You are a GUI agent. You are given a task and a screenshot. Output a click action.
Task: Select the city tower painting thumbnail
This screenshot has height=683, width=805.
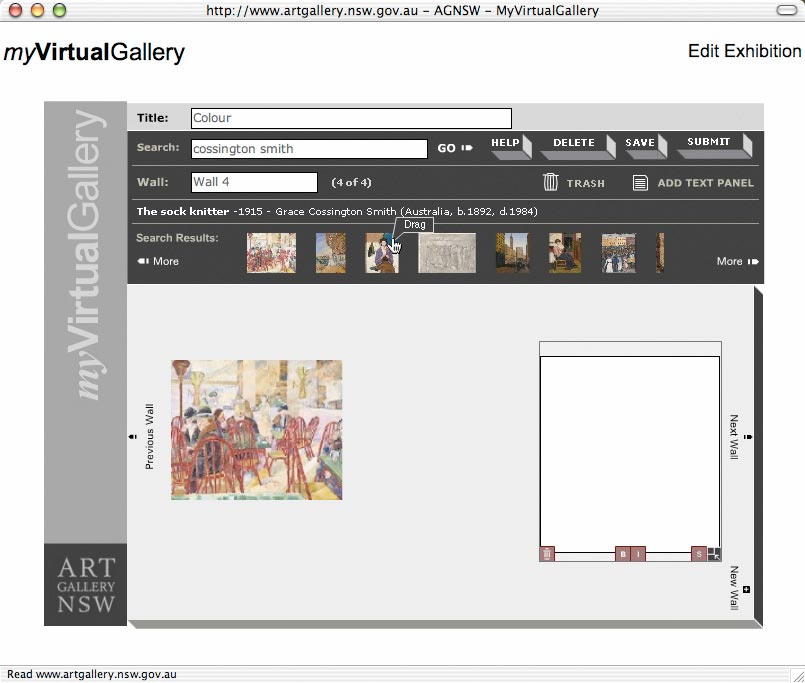pos(512,253)
